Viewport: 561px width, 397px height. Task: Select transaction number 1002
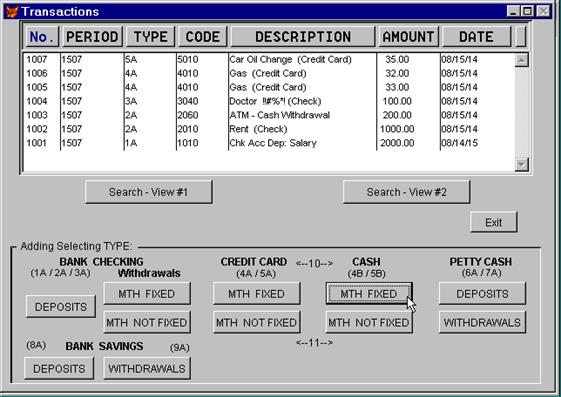pos(37,129)
